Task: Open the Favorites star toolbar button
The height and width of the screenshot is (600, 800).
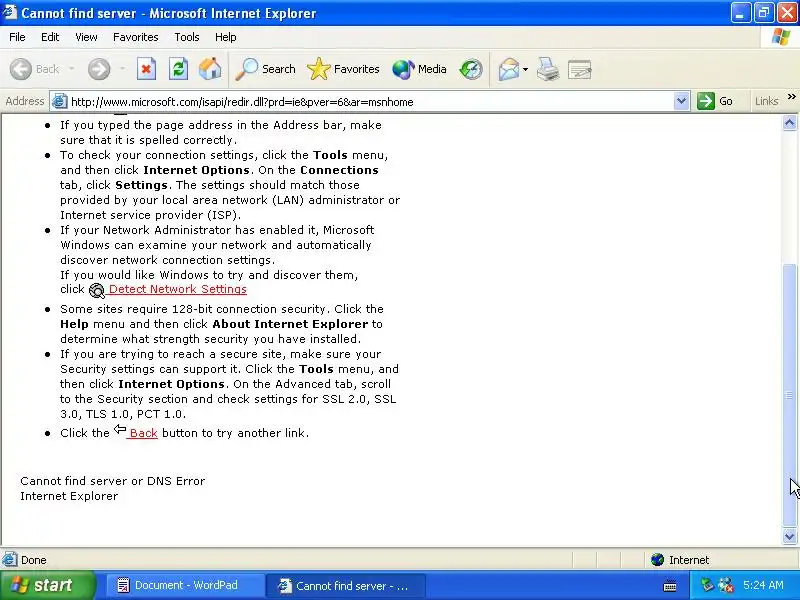Action: [x=343, y=69]
